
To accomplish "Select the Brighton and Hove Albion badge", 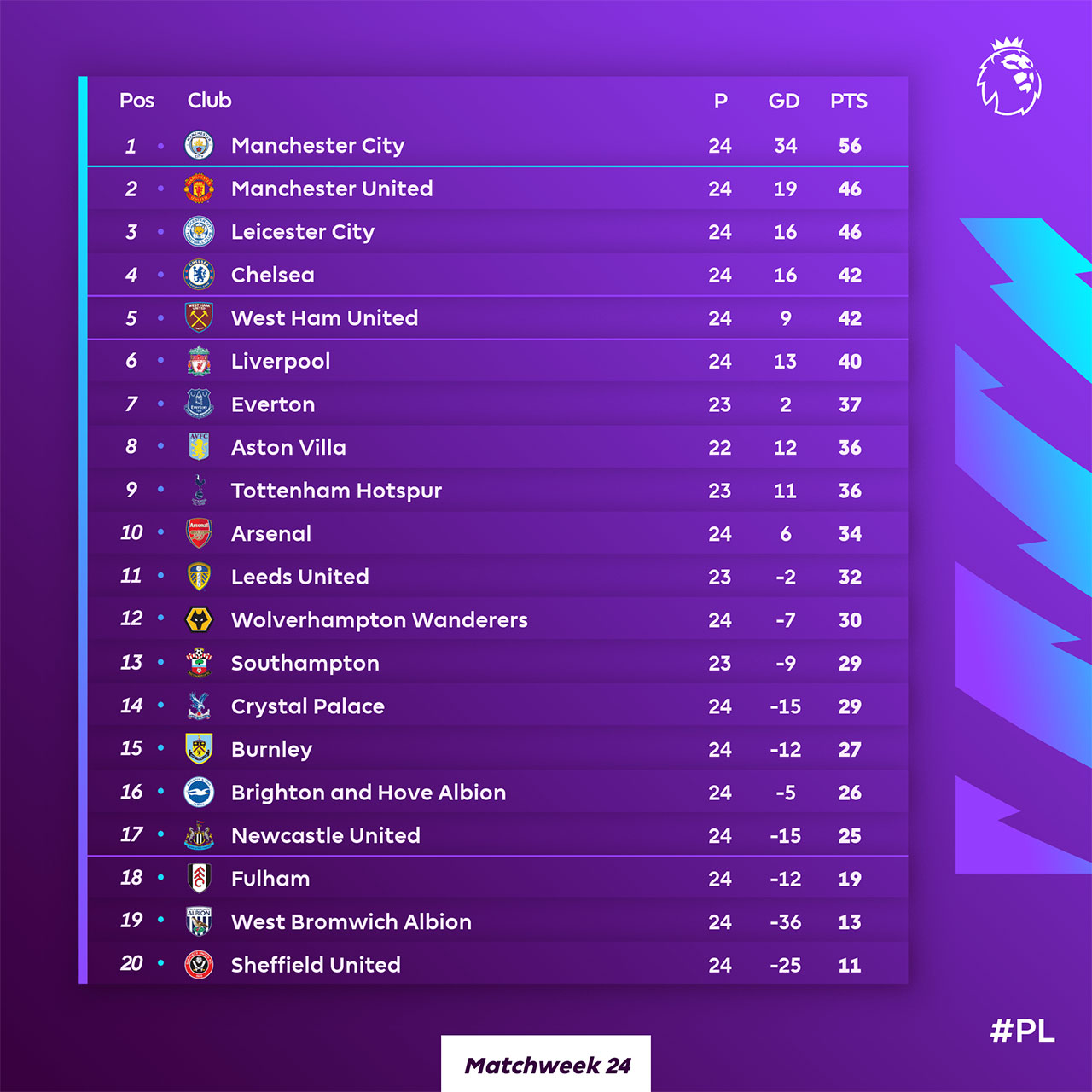I will click(199, 793).
